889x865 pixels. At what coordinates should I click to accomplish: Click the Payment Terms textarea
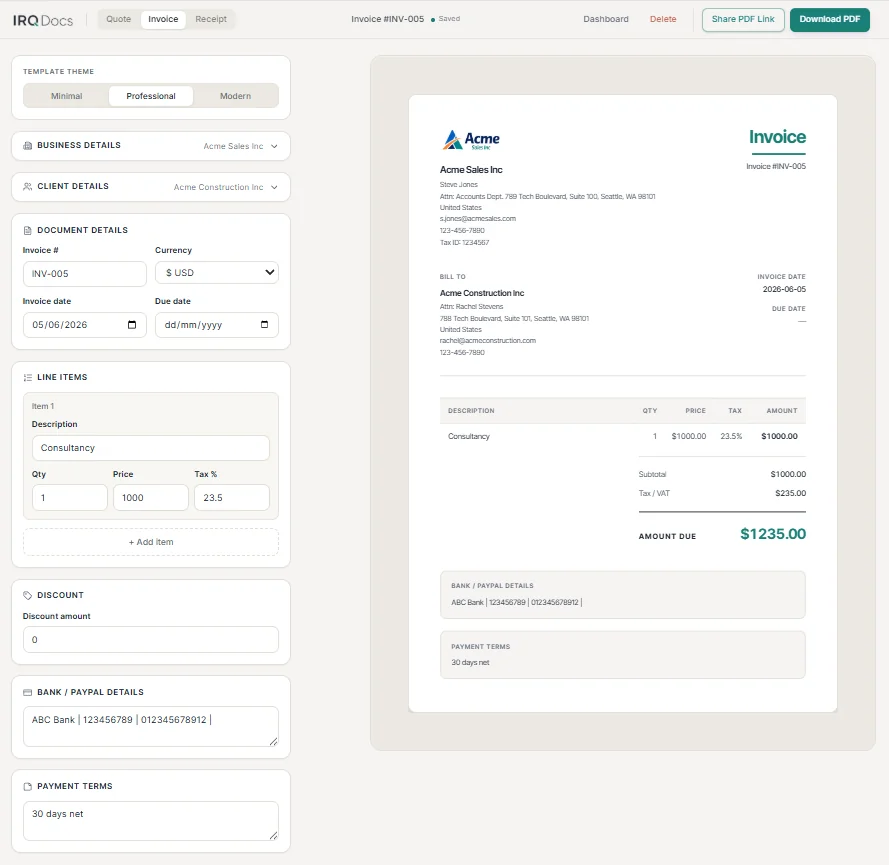tap(151, 821)
